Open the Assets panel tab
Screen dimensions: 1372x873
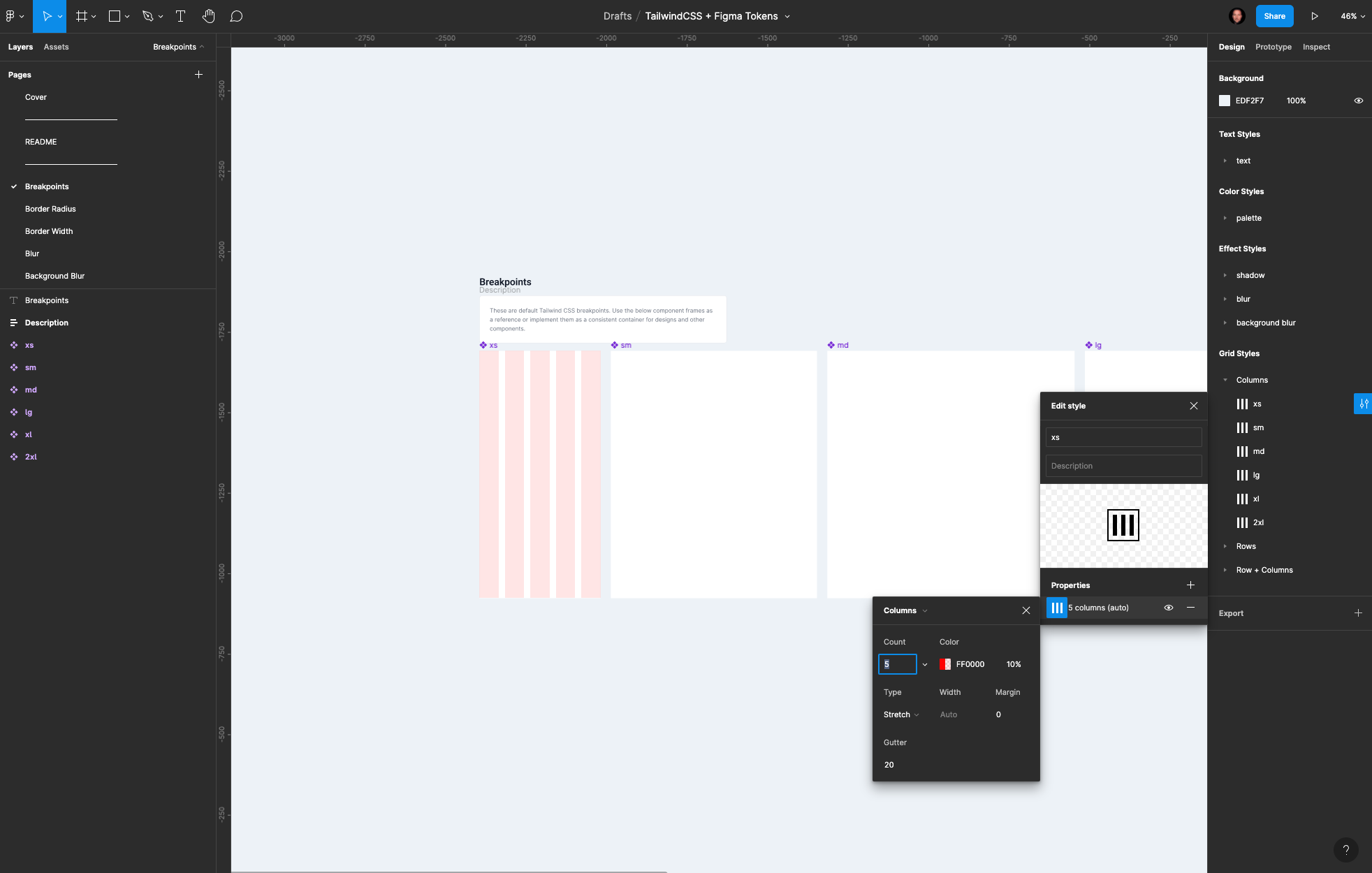point(56,47)
